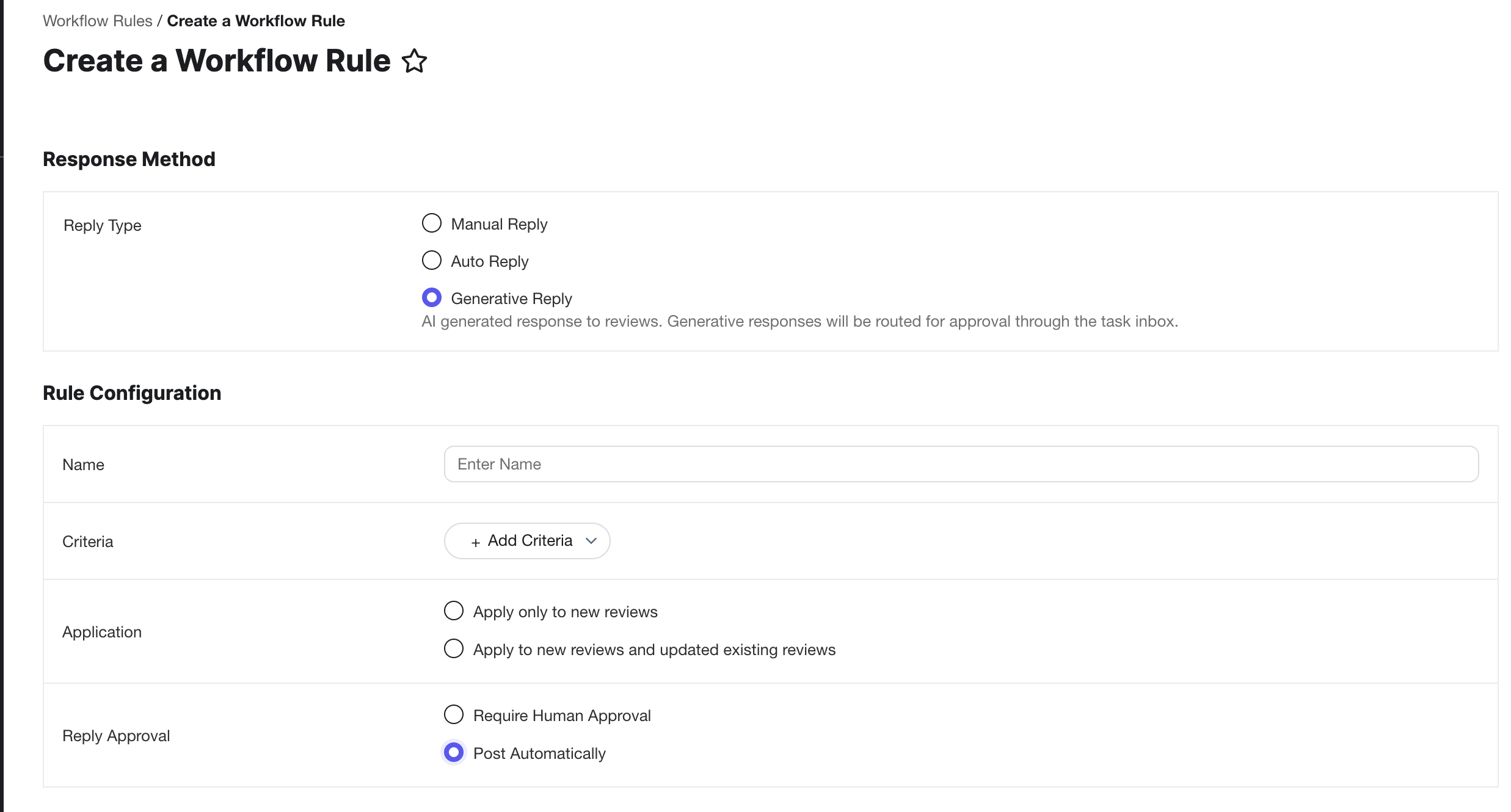Click the Reply Approval field label
Screen dimensions: 1511x812
tap(116, 736)
